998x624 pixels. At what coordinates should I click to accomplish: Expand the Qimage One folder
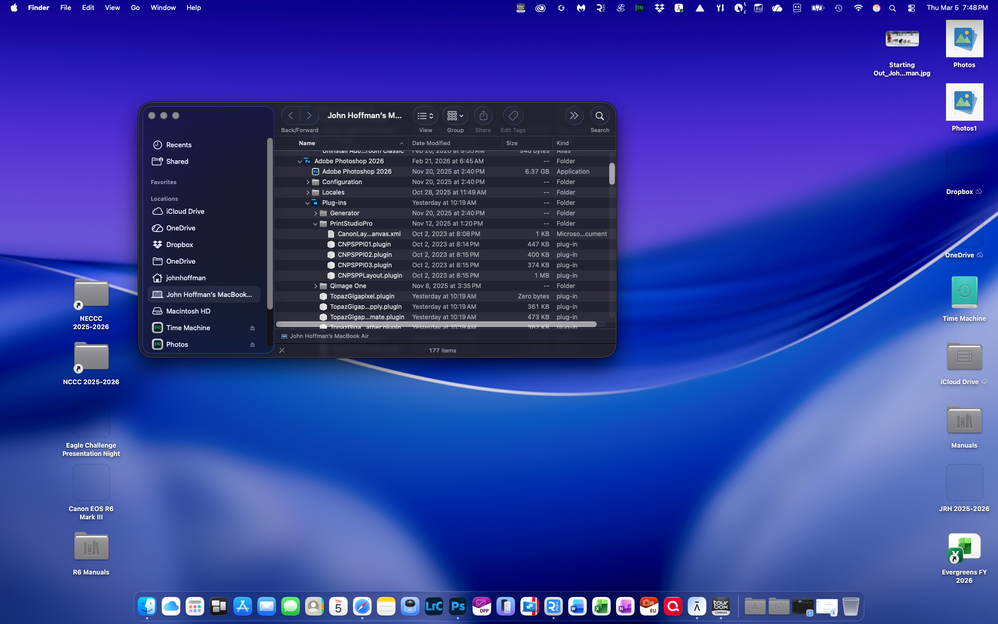point(316,286)
